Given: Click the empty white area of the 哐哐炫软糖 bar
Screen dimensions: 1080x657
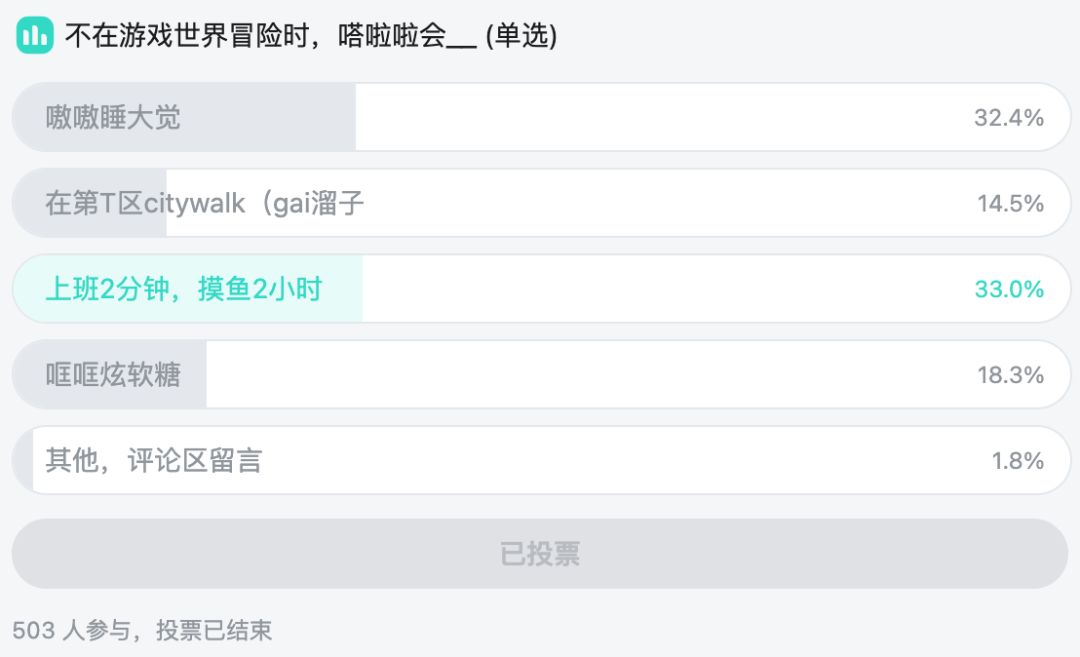Looking at the screenshot, I should (580, 375).
